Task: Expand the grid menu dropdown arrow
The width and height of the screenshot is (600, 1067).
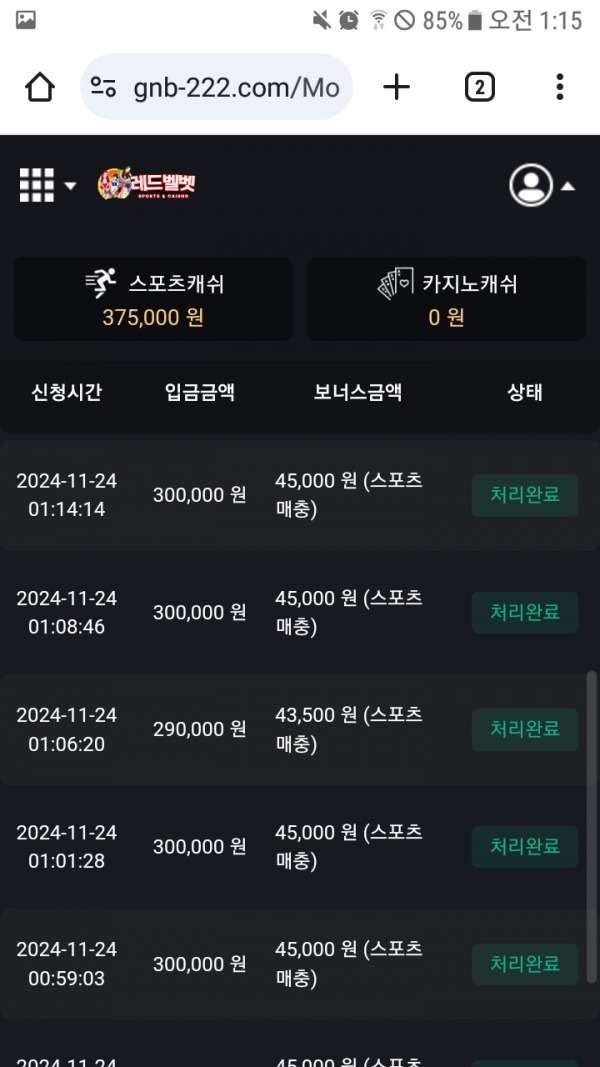Action: (x=70, y=186)
